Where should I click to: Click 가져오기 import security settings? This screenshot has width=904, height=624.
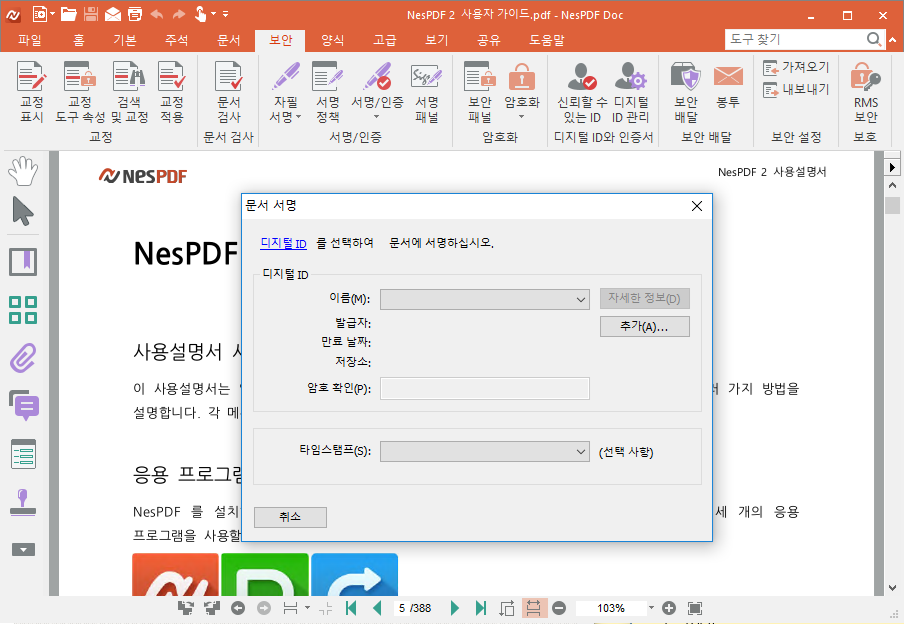(796, 67)
